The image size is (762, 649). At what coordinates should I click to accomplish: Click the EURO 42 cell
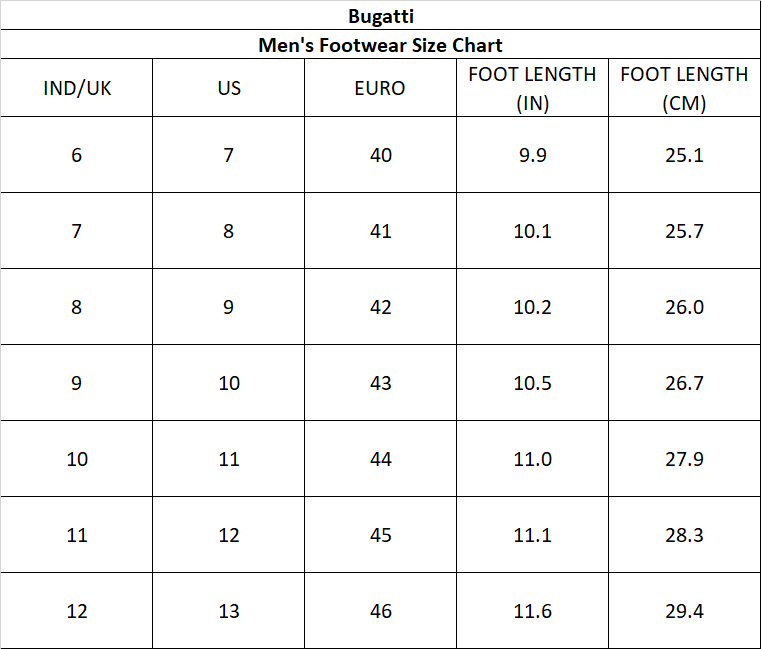tap(380, 307)
